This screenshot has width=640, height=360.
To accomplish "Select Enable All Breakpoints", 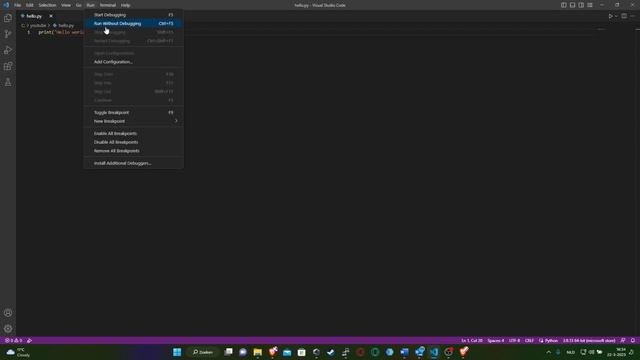I will coord(133,133).
